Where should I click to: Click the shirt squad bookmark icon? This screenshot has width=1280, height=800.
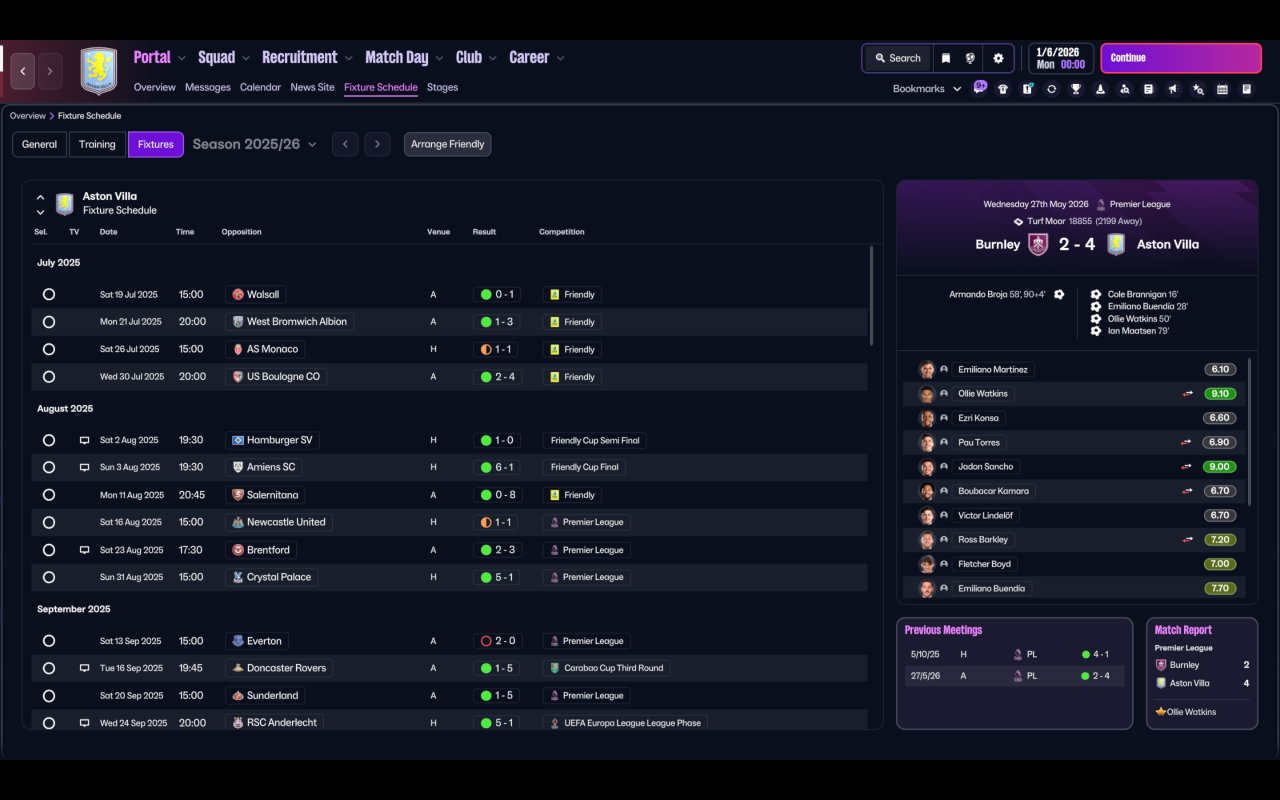click(x=1003, y=89)
